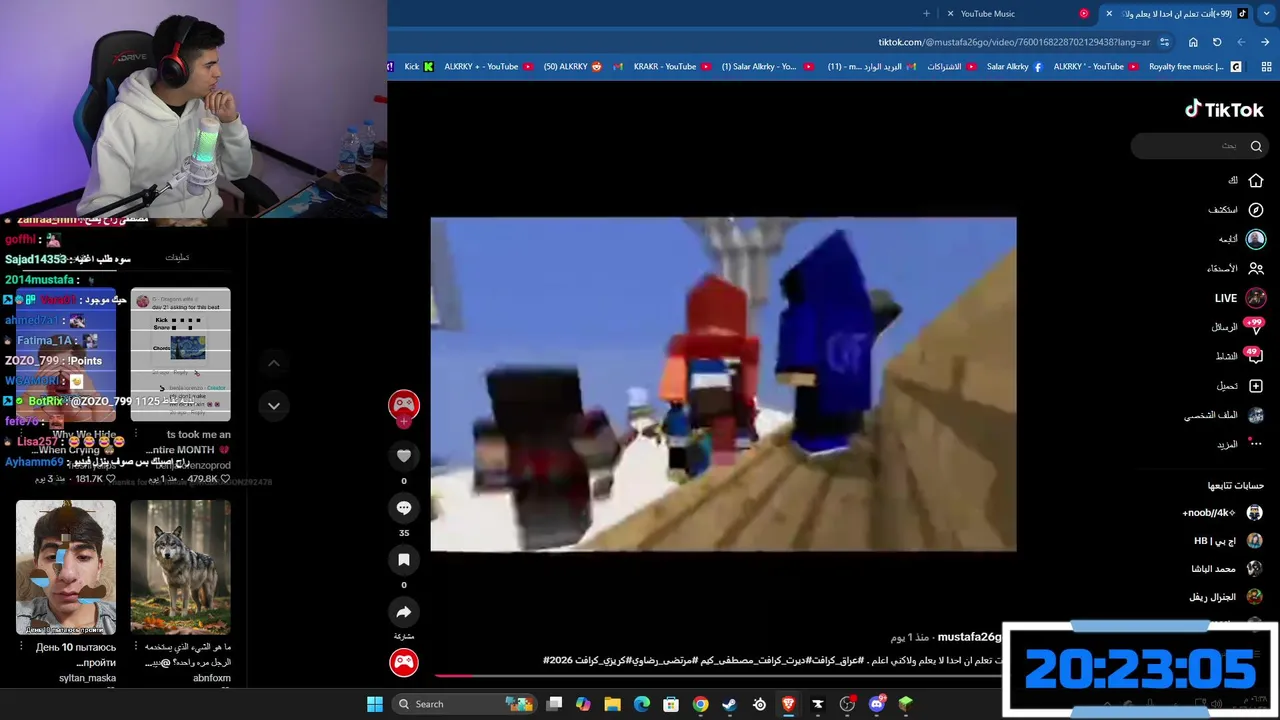This screenshot has width=1280, height=720.
Task: Open the wolf video thumbnail by abnfoxm
Action: (x=180, y=568)
